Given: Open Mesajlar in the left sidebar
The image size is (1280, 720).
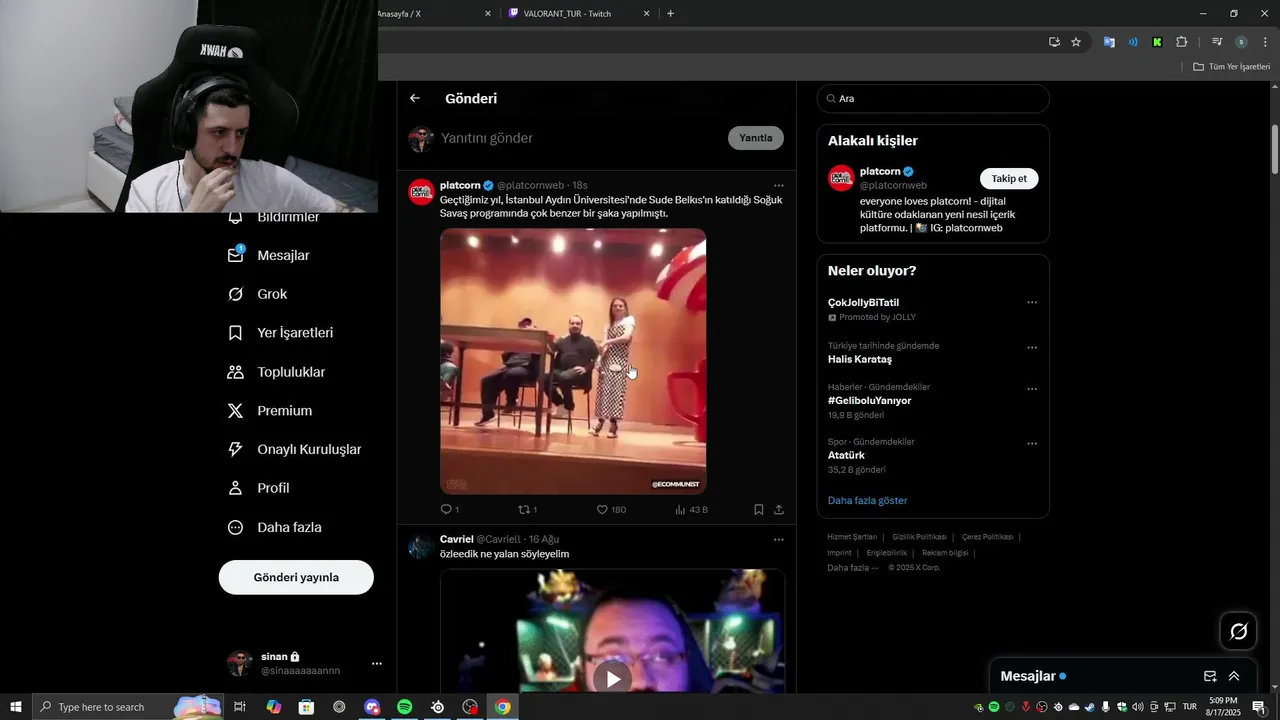Looking at the screenshot, I should click(x=269, y=256).
